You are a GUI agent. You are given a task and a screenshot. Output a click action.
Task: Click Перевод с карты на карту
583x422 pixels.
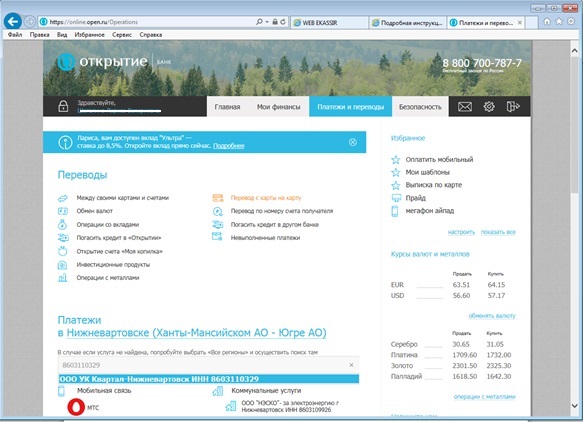[x=266, y=198]
